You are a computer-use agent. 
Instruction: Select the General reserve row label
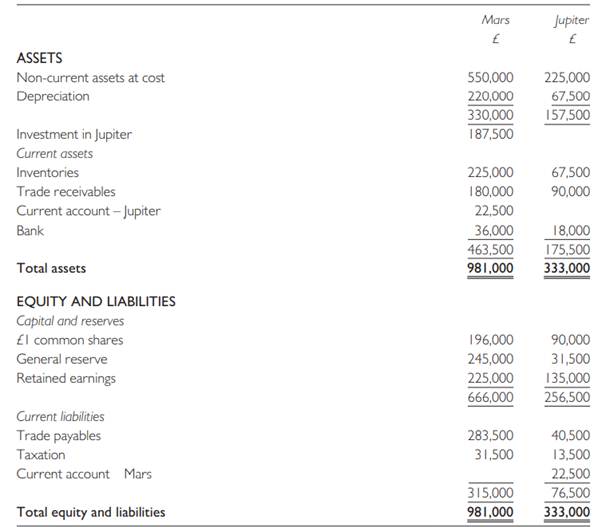(x=62, y=359)
